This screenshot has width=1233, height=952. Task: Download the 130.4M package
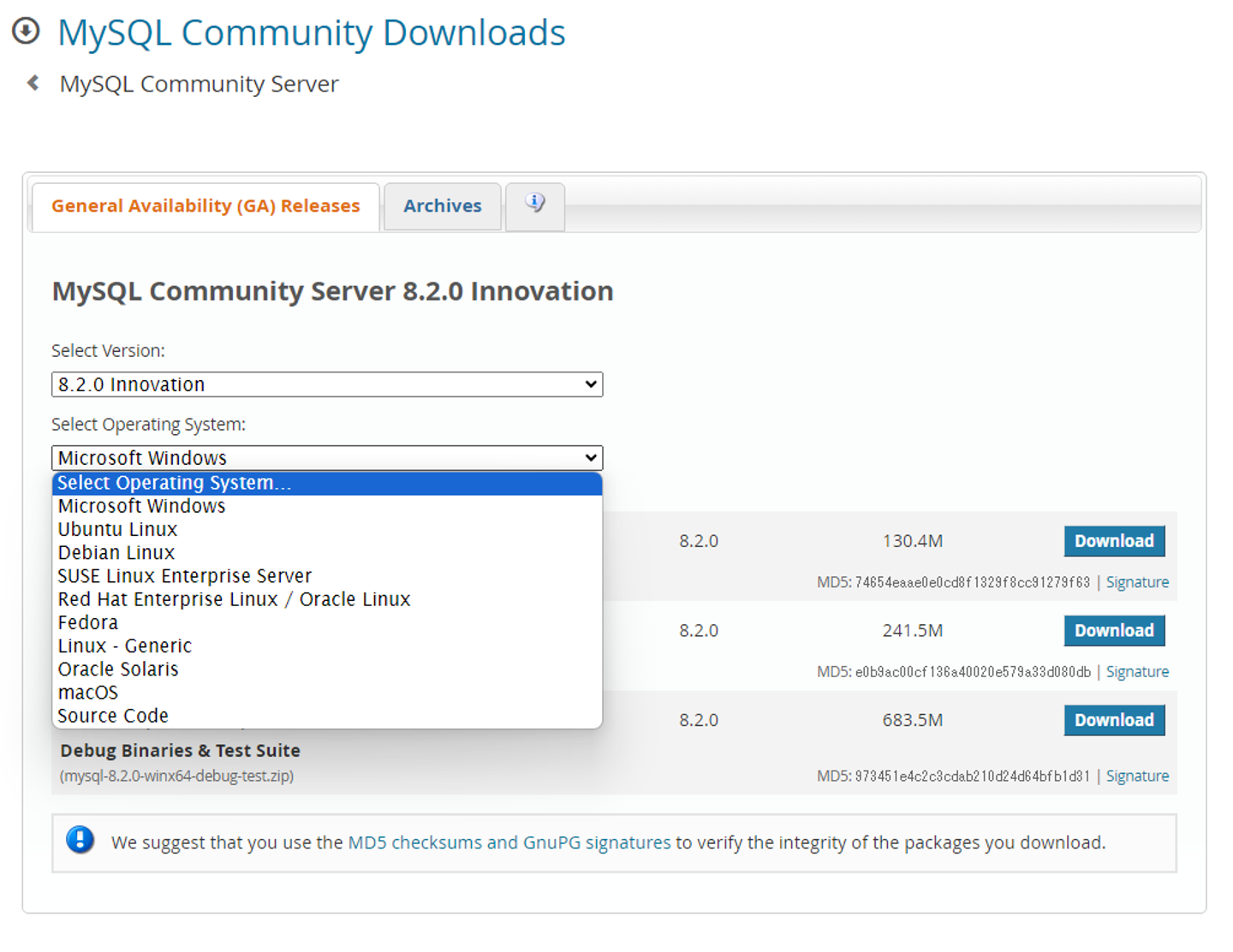1114,541
